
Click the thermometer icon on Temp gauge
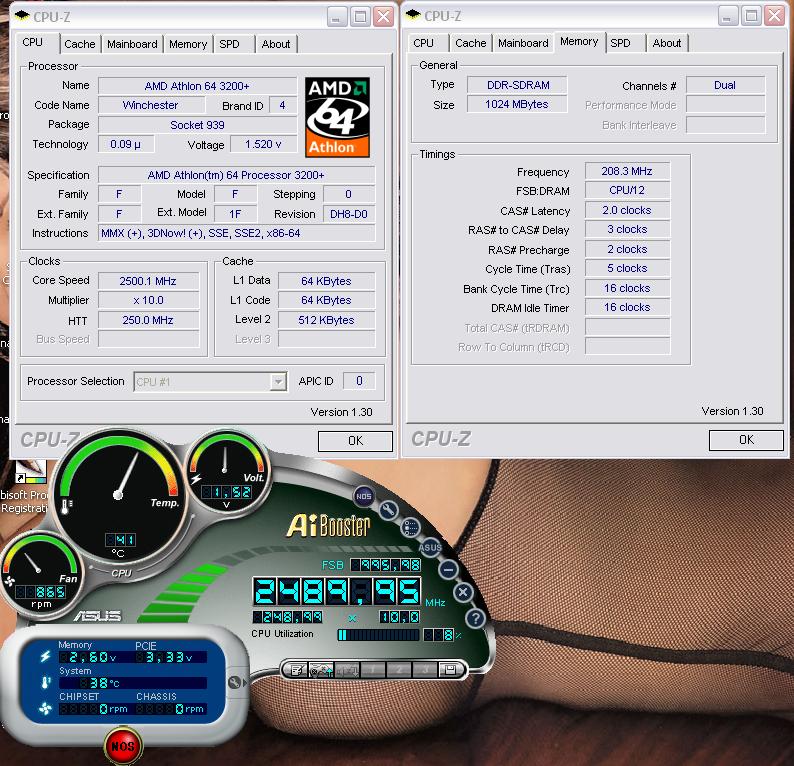(66, 506)
